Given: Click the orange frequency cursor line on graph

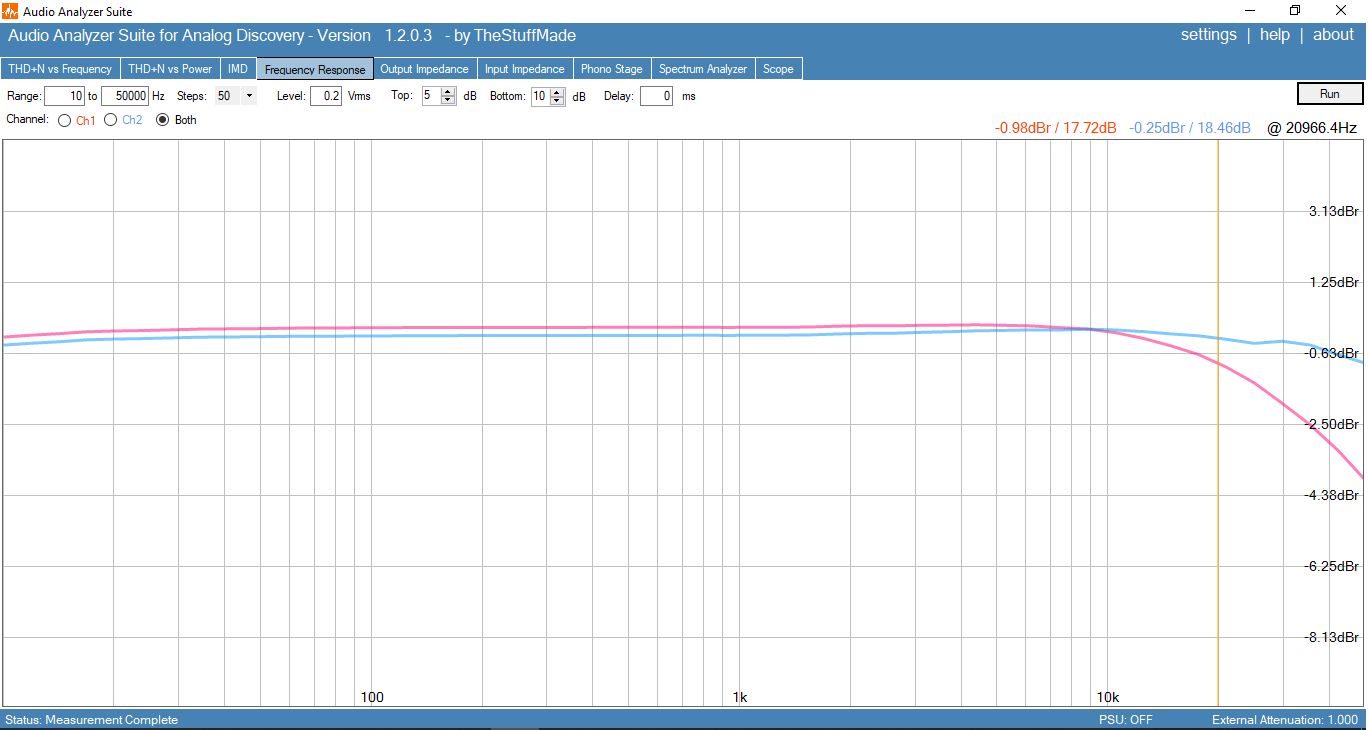Looking at the screenshot, I should pos(1218,423).
